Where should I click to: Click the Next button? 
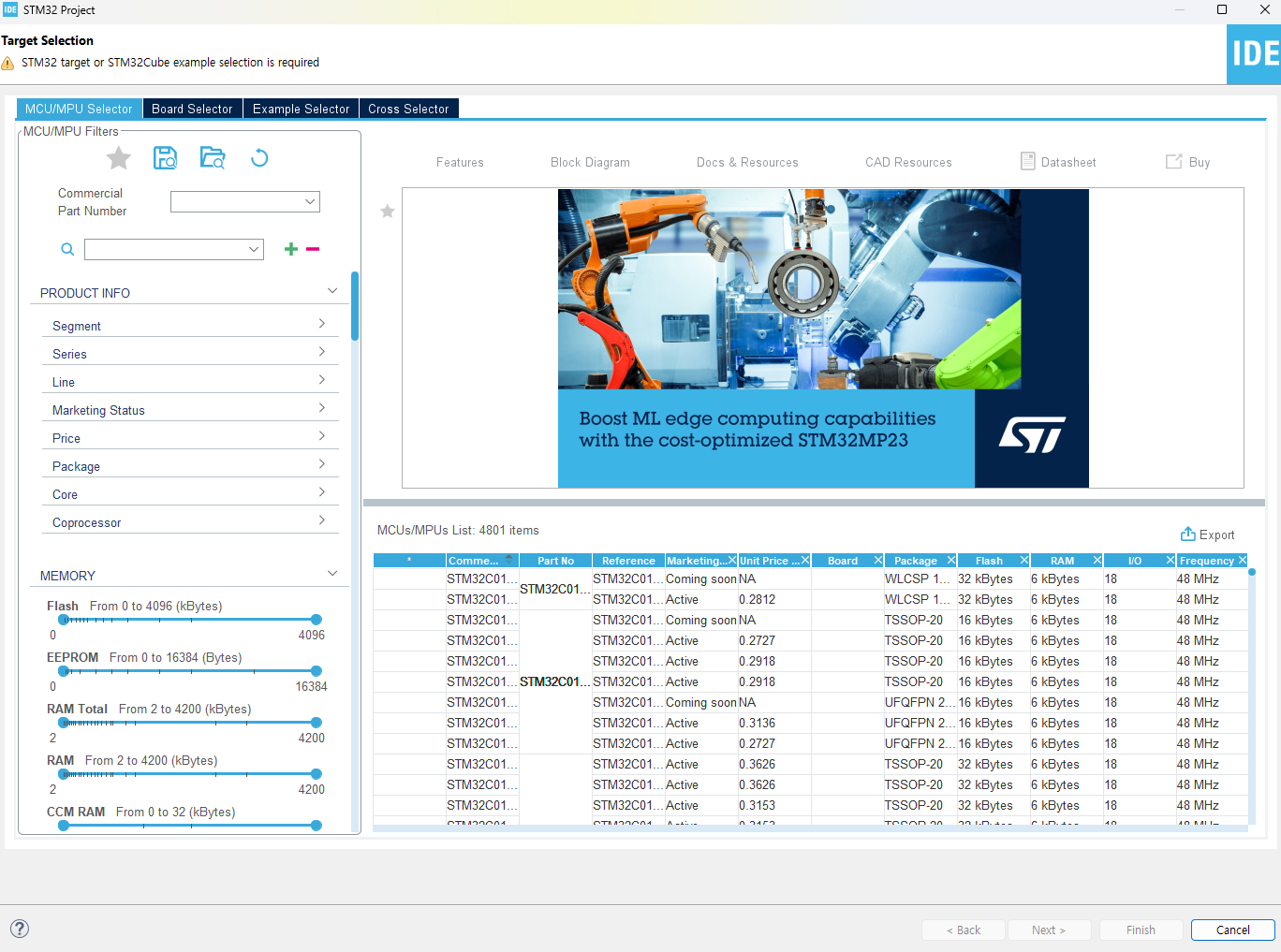1049,930
